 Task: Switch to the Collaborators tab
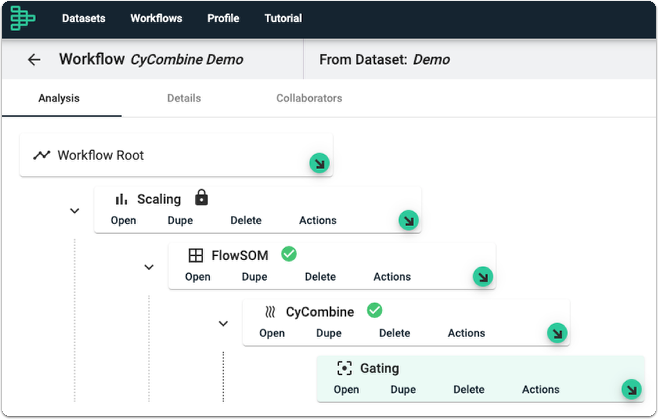[309, 98]
